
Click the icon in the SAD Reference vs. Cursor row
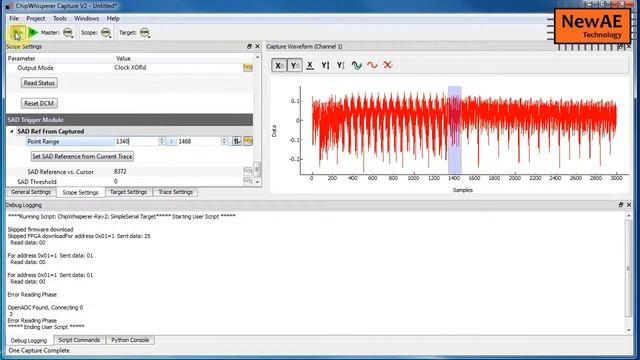pyautogui.click(x=248, y=171)
